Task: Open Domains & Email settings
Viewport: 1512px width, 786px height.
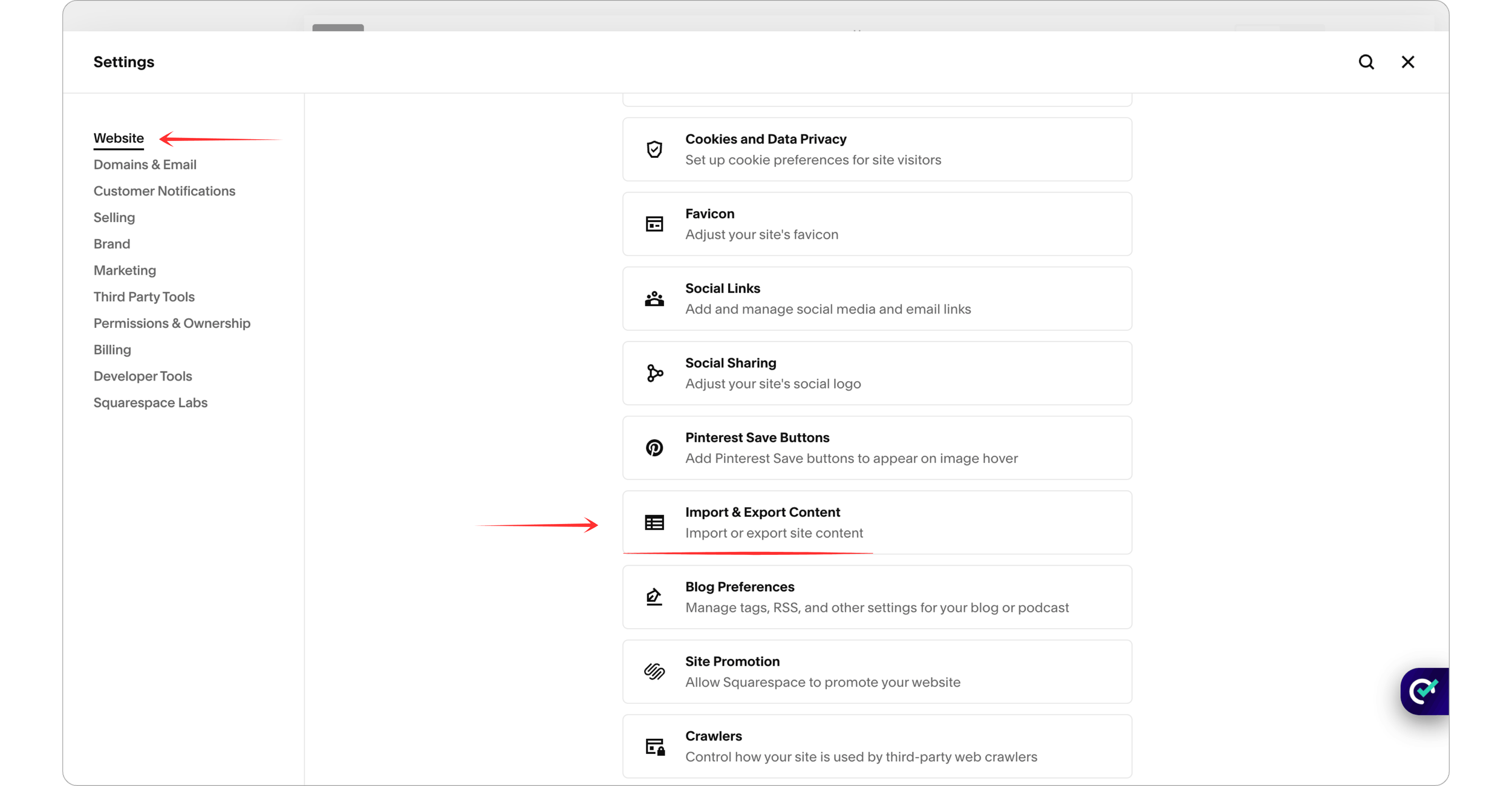Action: [145, 165]
